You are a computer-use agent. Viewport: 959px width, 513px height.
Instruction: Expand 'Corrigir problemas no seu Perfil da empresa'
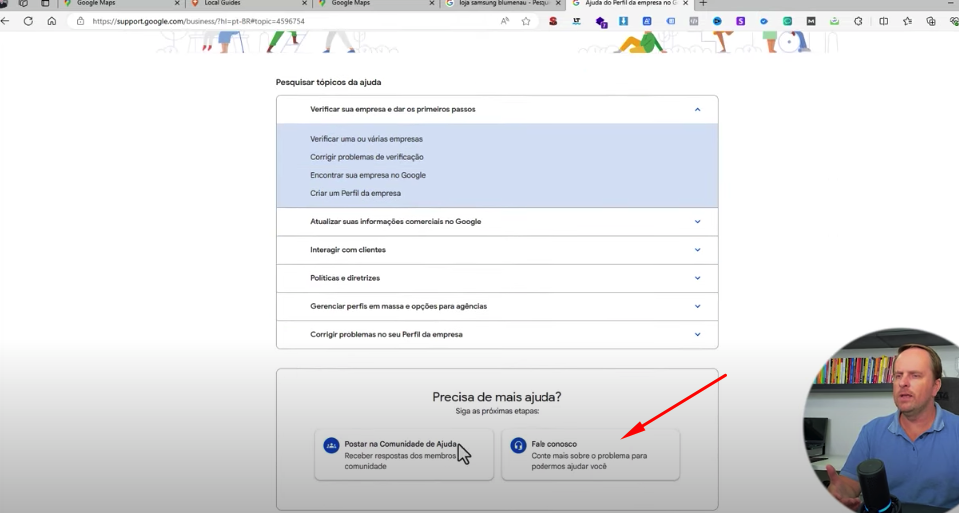(497, 334)
